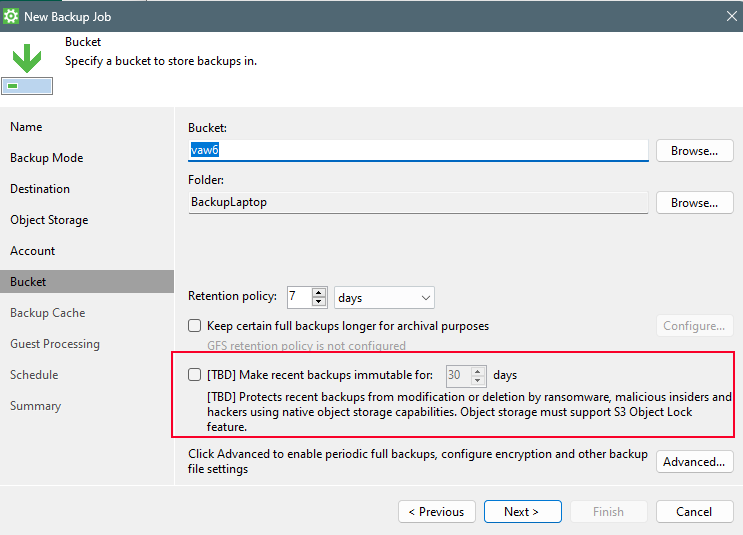Click Browse button next to Bucket field
This screenshot has height=535, width=743.
[x=694, y=151]
